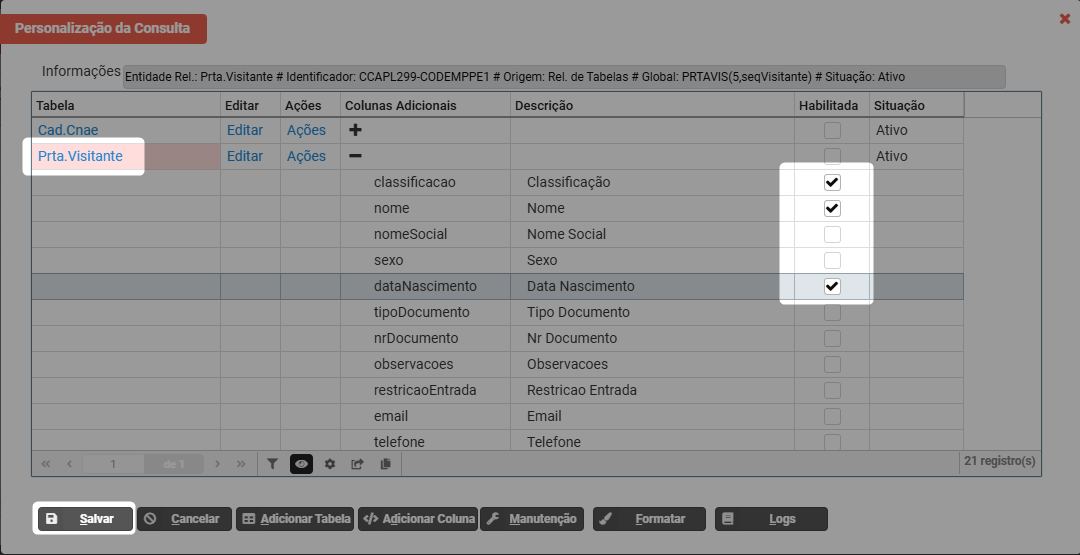This screenshot has width=1080, height=555.
Task: Click Editar link for Cad.Cnae row
Action: pos(245,130)
